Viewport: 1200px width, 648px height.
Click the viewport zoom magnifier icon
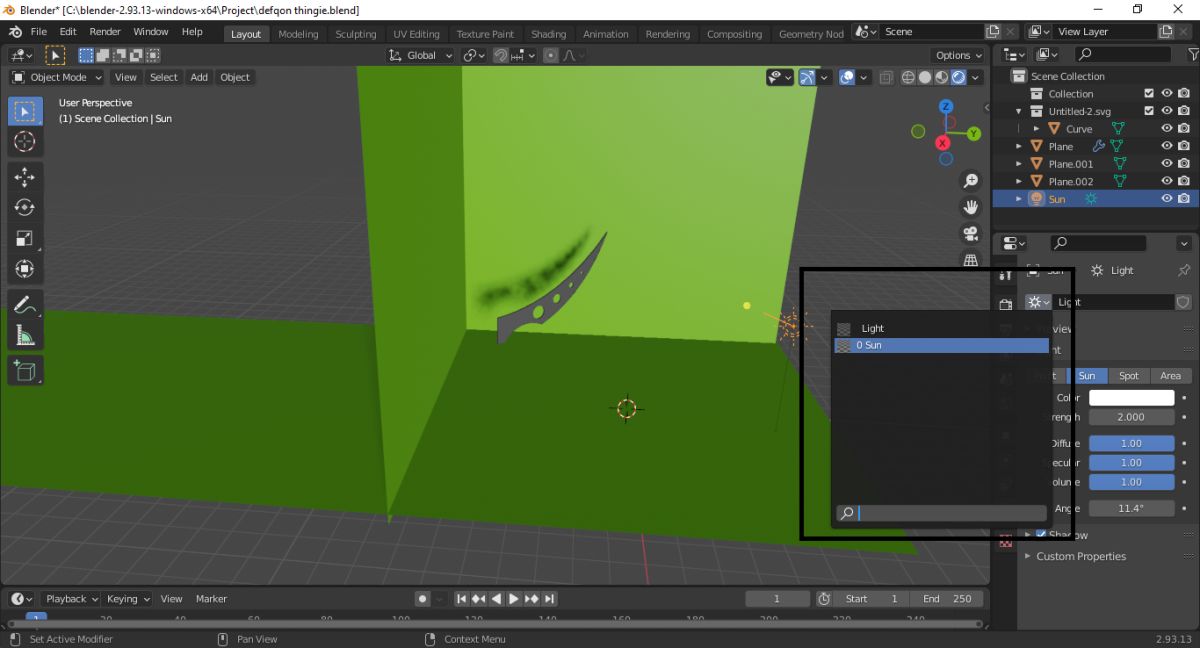970,181
